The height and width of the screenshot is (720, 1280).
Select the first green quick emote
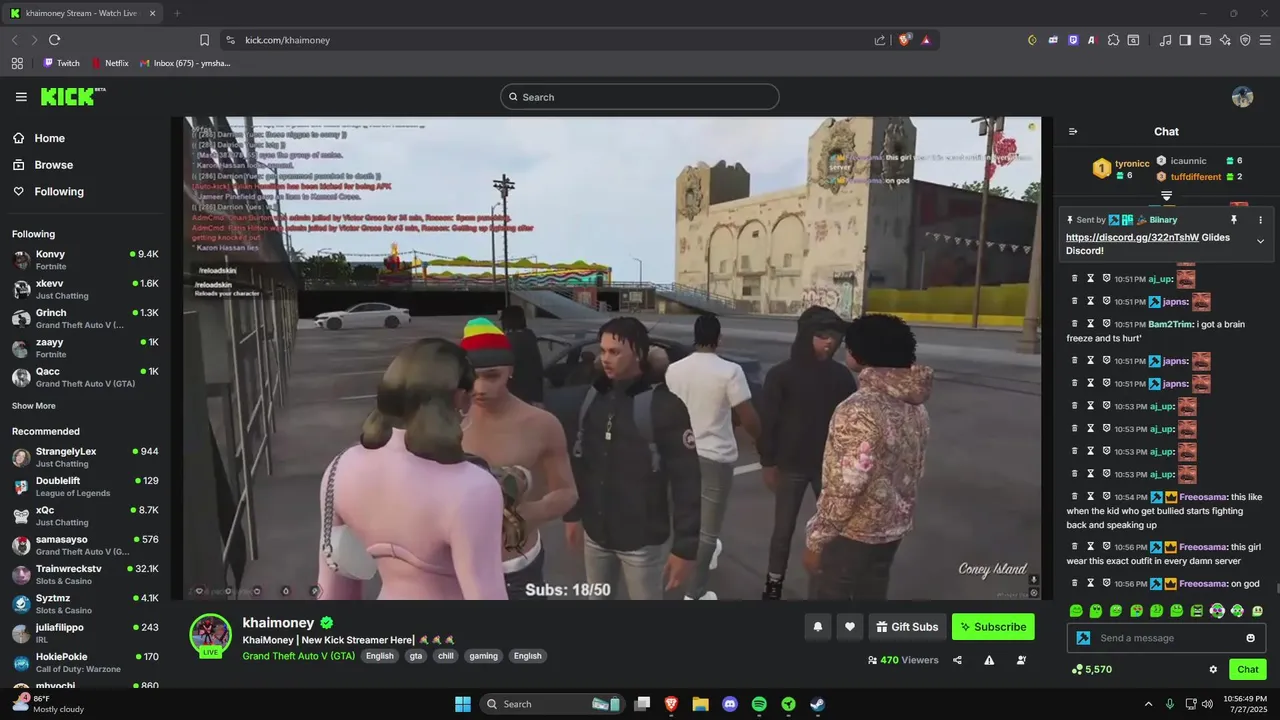(x=1076, y=611)
